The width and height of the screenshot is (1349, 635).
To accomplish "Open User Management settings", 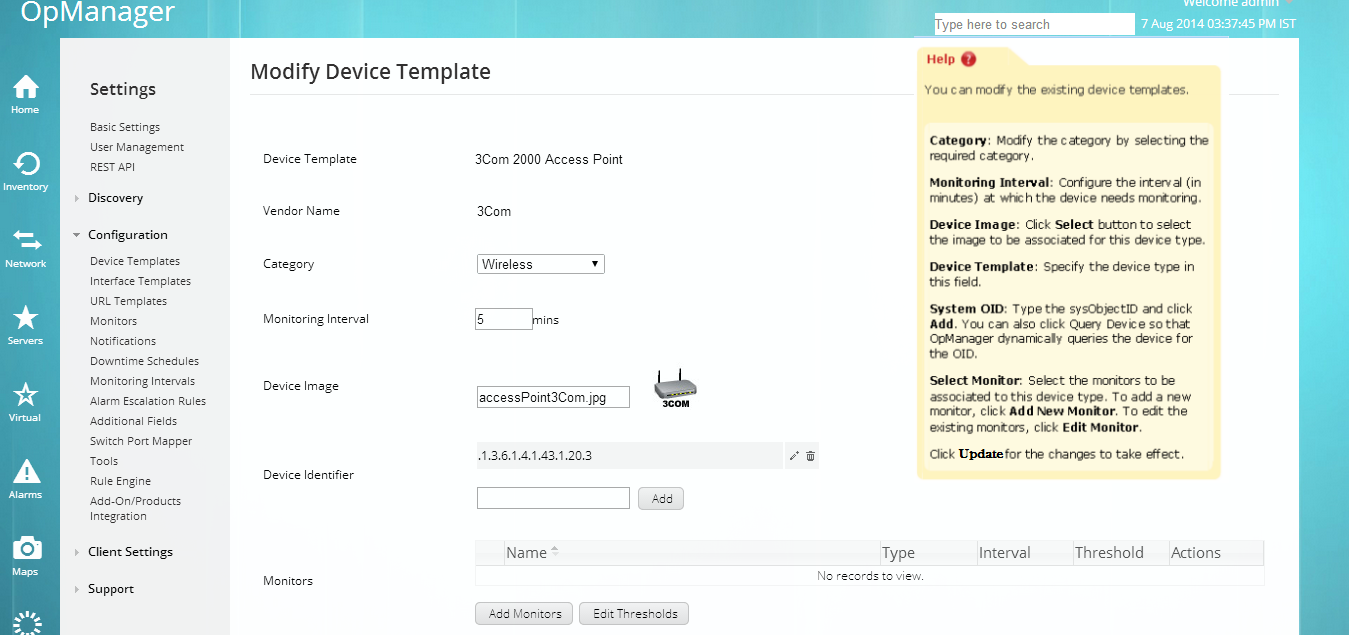I will click(137, 147).
